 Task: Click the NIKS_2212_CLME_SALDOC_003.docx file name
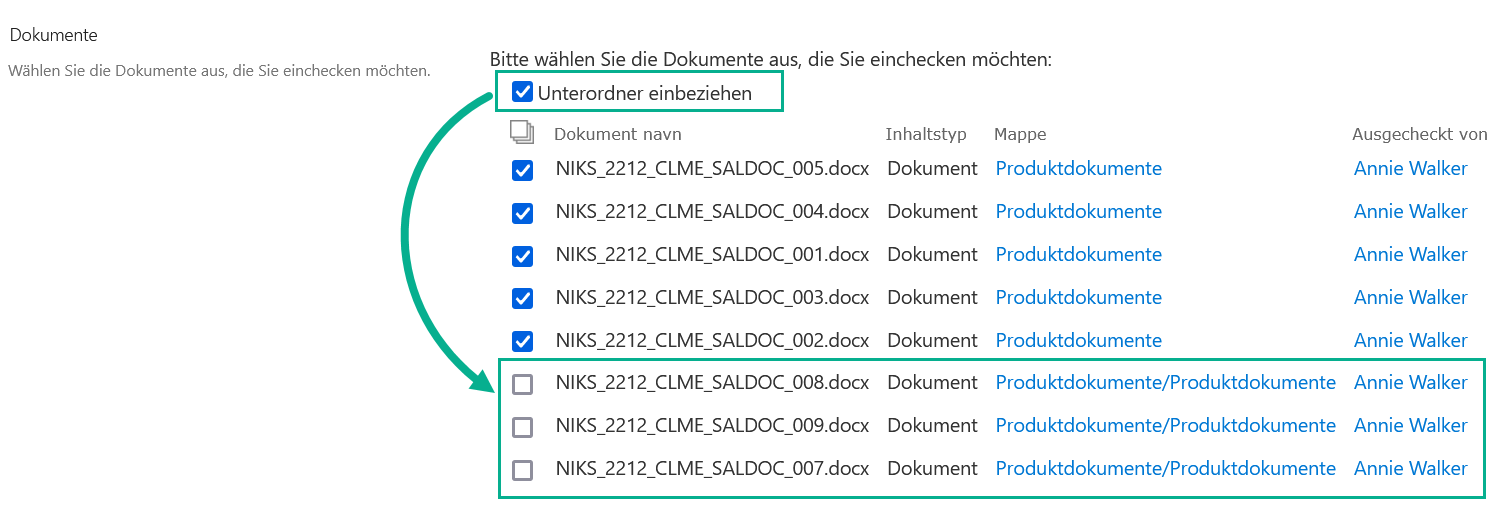pyautogui.click(x=712, y=298)
